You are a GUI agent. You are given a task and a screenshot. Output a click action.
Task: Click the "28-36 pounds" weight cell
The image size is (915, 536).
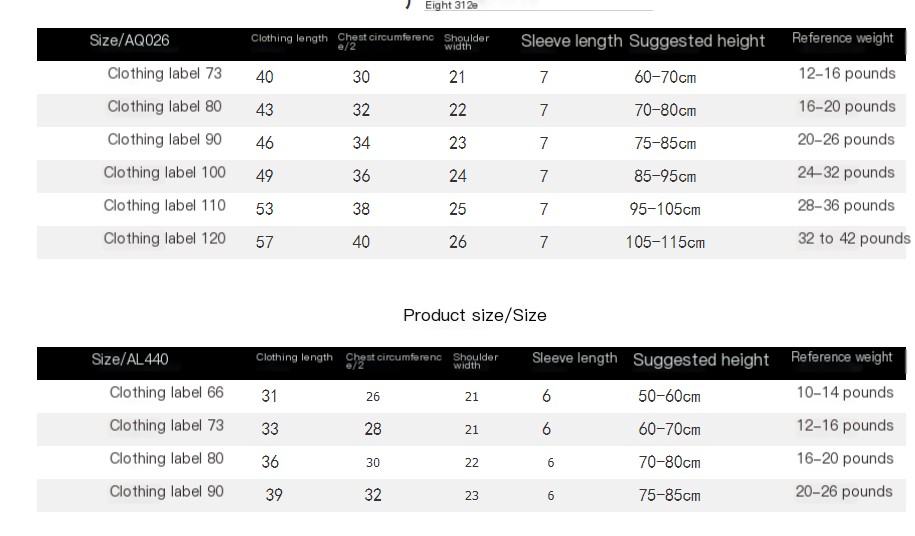pos(846,206)
